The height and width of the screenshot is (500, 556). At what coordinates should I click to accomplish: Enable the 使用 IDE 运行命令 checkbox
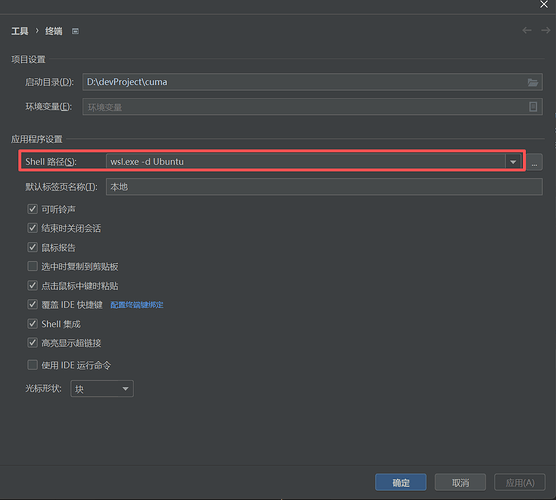[x=32, y=365]
